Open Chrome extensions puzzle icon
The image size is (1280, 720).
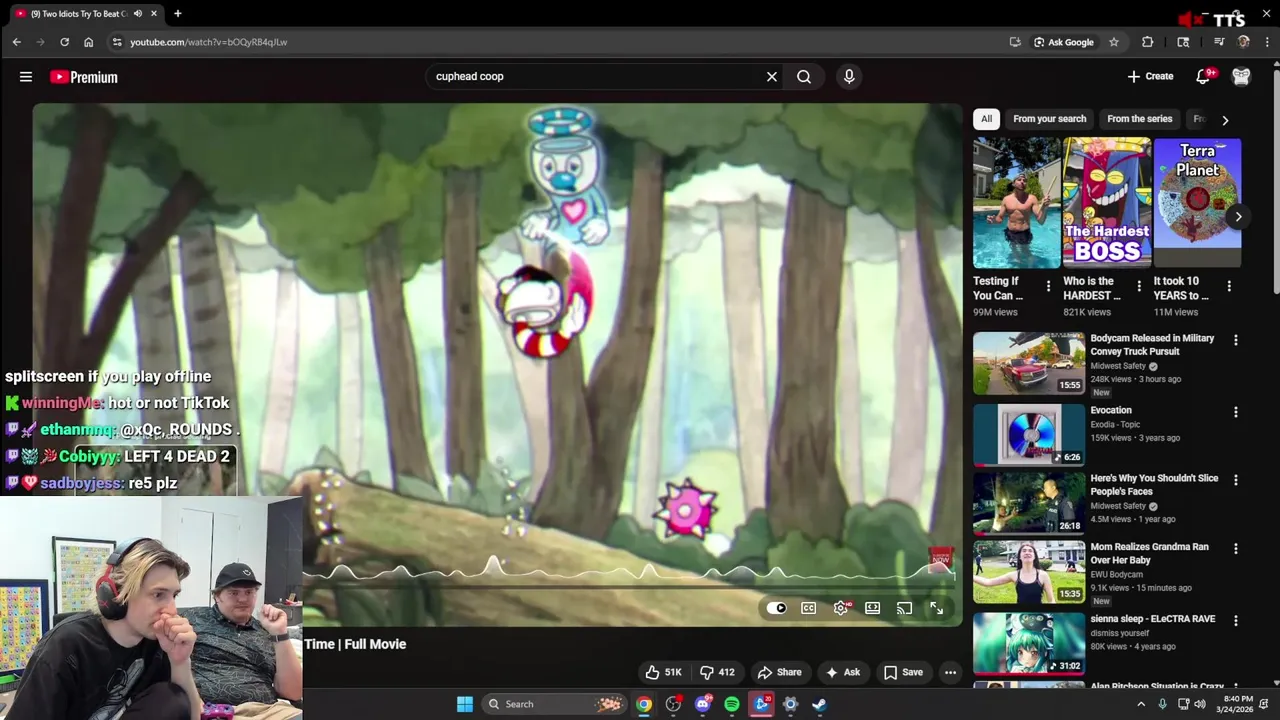[1148, 42]
